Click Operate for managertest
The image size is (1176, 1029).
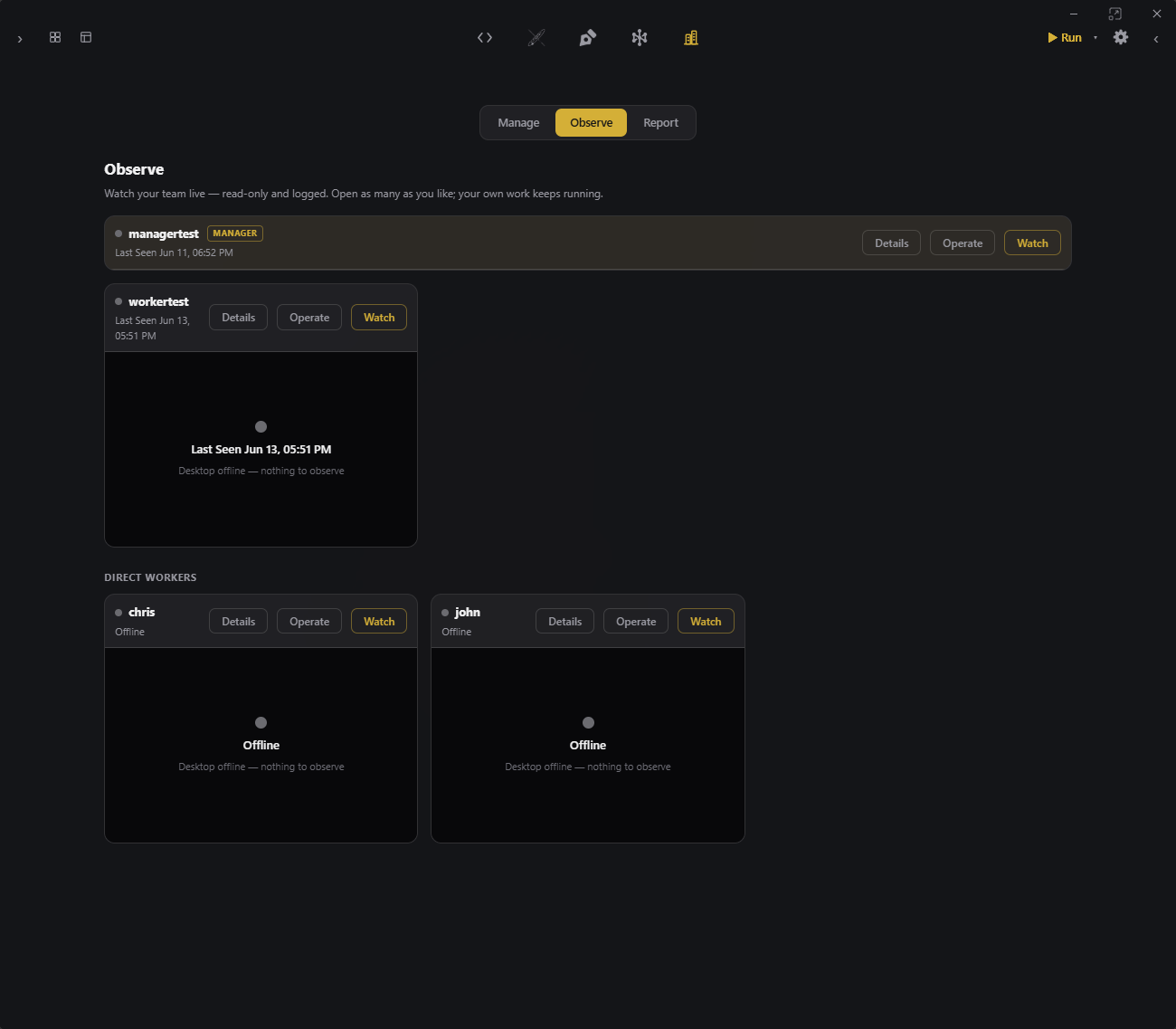(963, 243)
